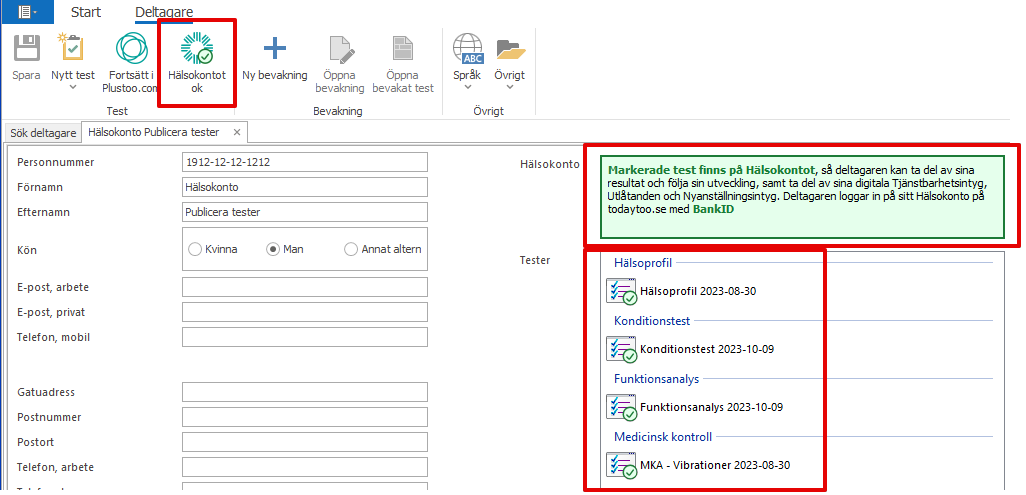Click the Gatuadress field
Viewport: 1026px width, 495px height.
[x=305, y=392]
